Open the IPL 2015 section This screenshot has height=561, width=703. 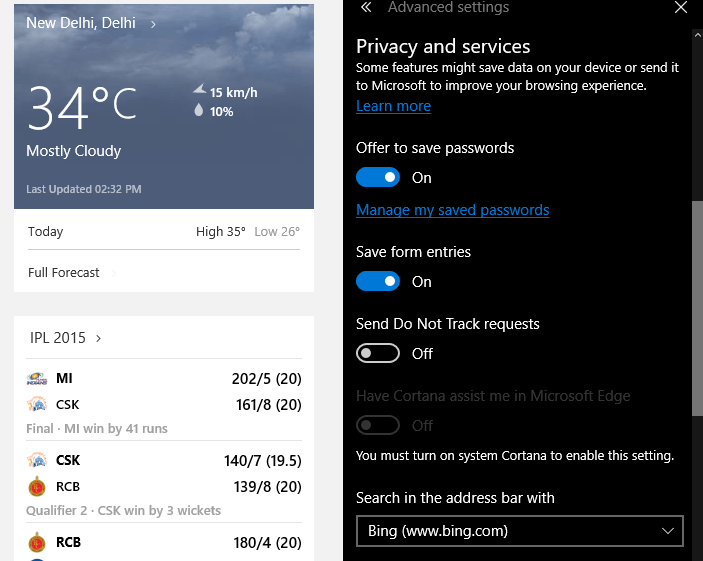tap(57, 338)
